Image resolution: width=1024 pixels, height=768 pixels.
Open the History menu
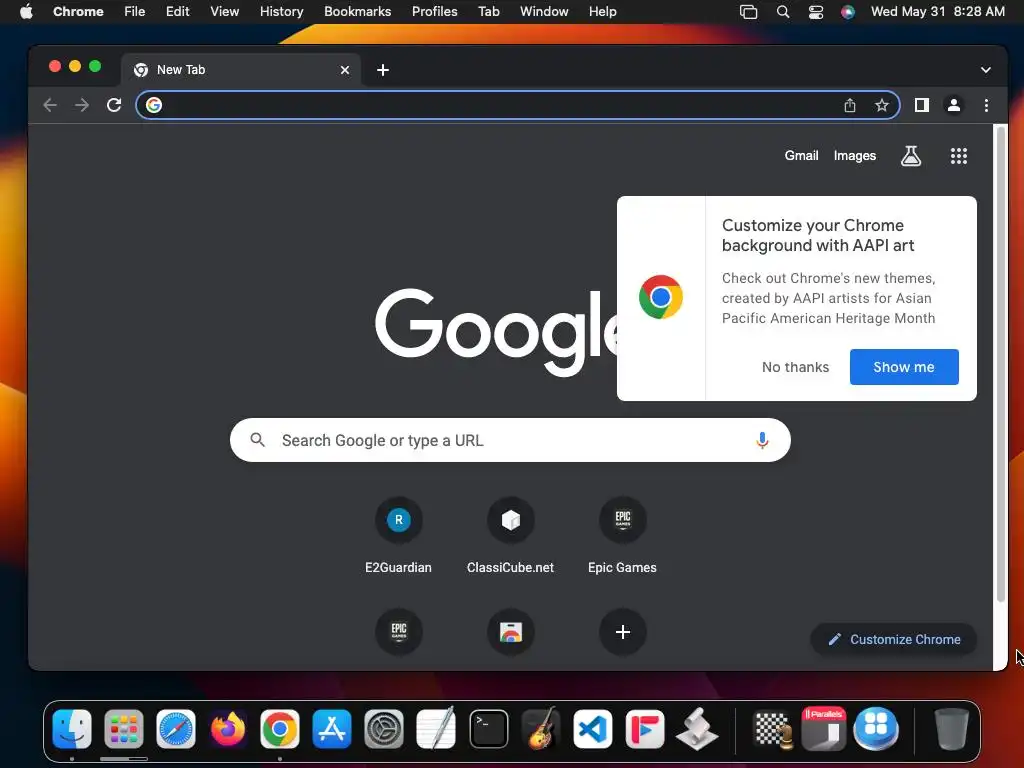(281, 12)
